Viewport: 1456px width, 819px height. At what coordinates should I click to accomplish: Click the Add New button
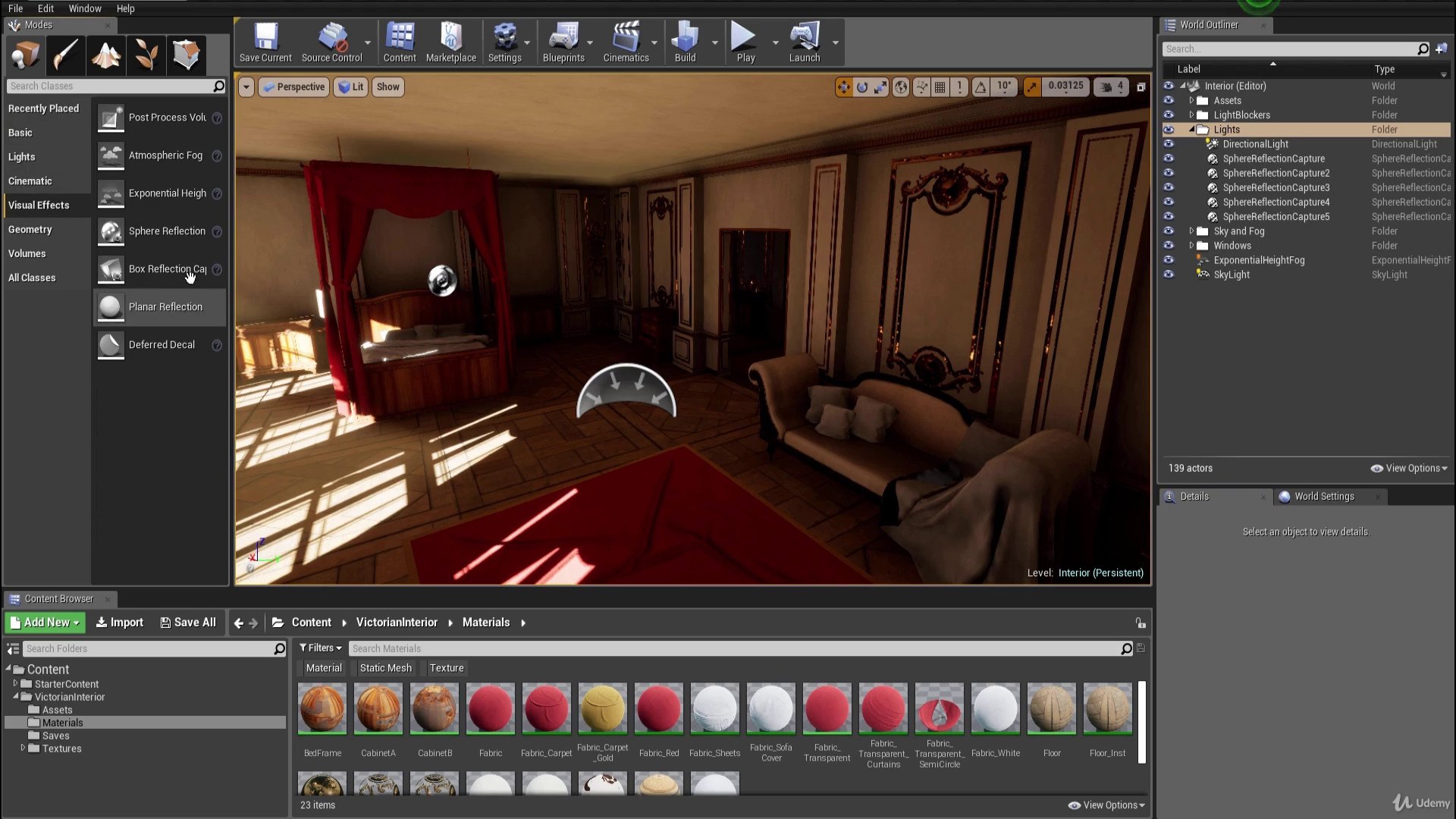45,623
